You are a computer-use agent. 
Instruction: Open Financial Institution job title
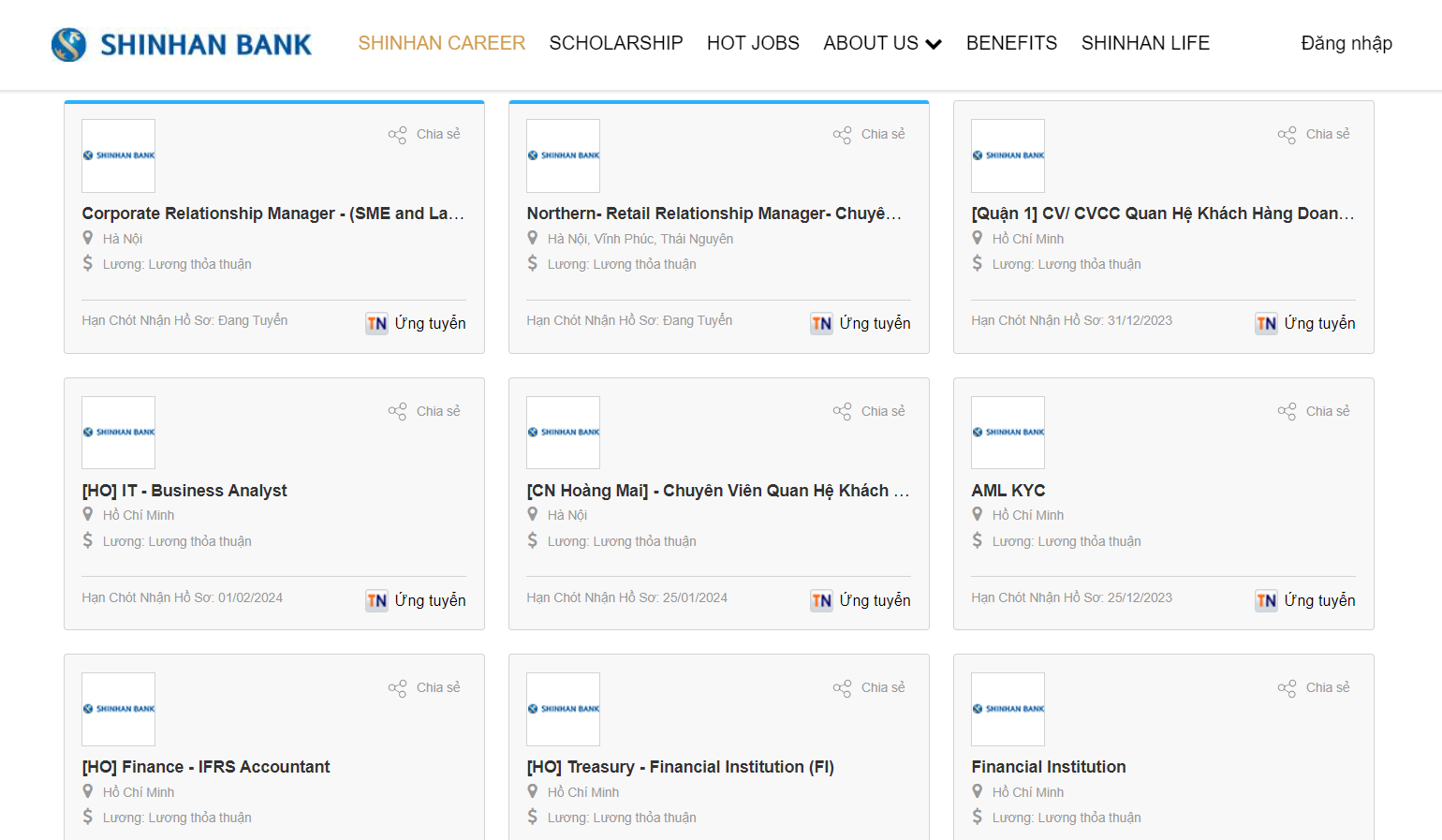pos(1049,767)
